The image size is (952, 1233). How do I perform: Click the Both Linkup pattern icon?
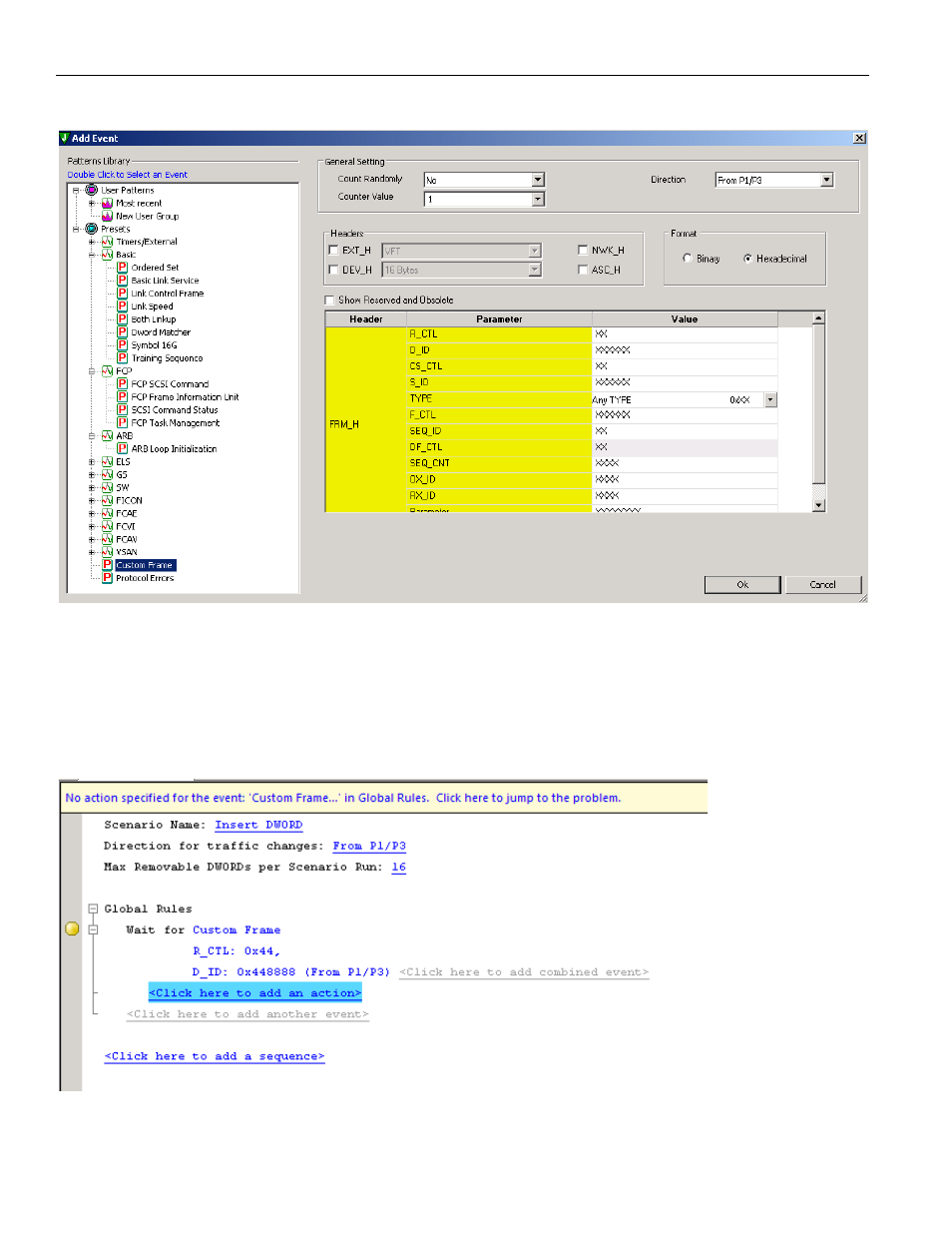[122, 319]
